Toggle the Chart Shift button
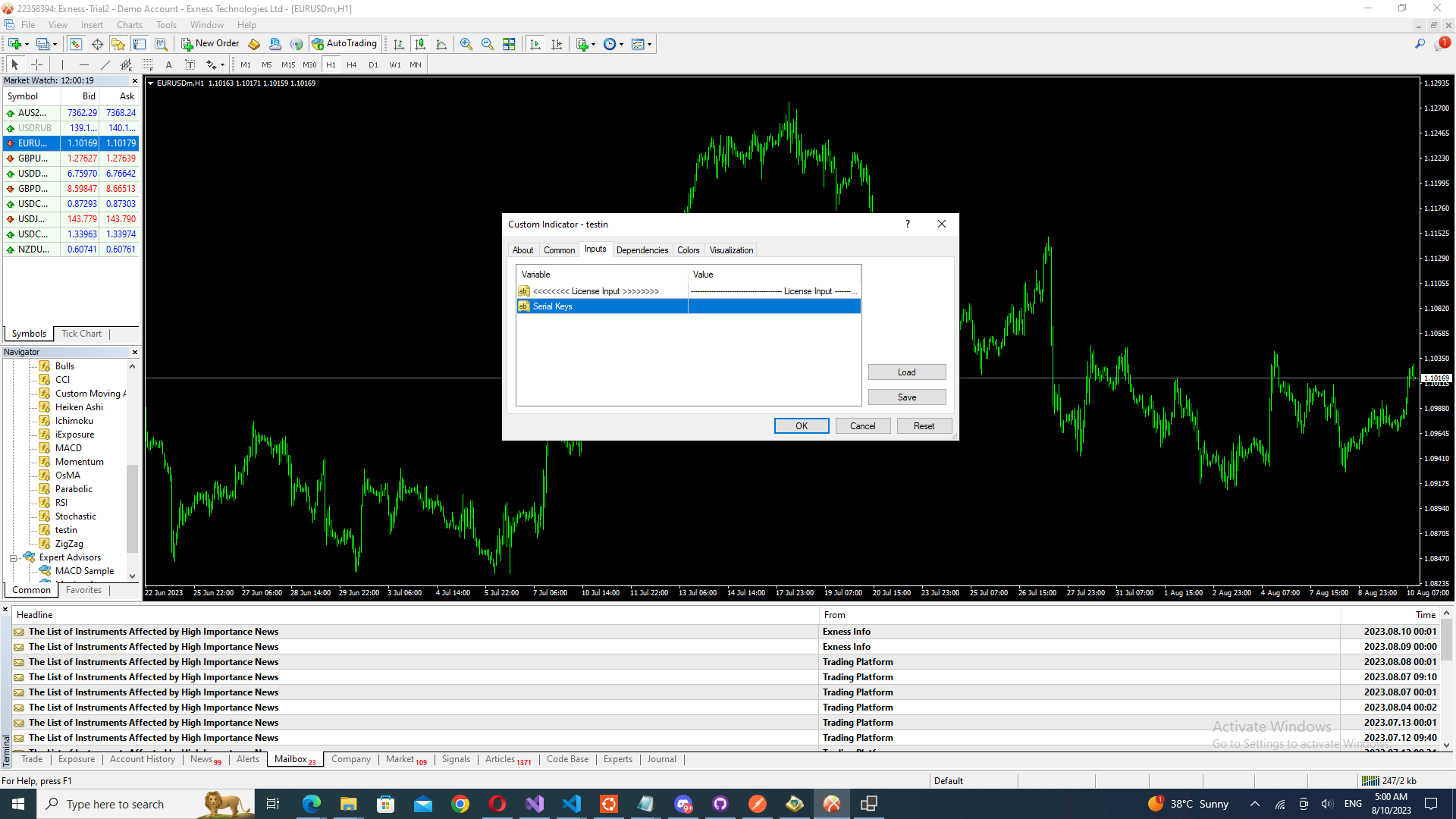Image resolution: width=1456 pixels, height=819 pixels. coord(557,44)
